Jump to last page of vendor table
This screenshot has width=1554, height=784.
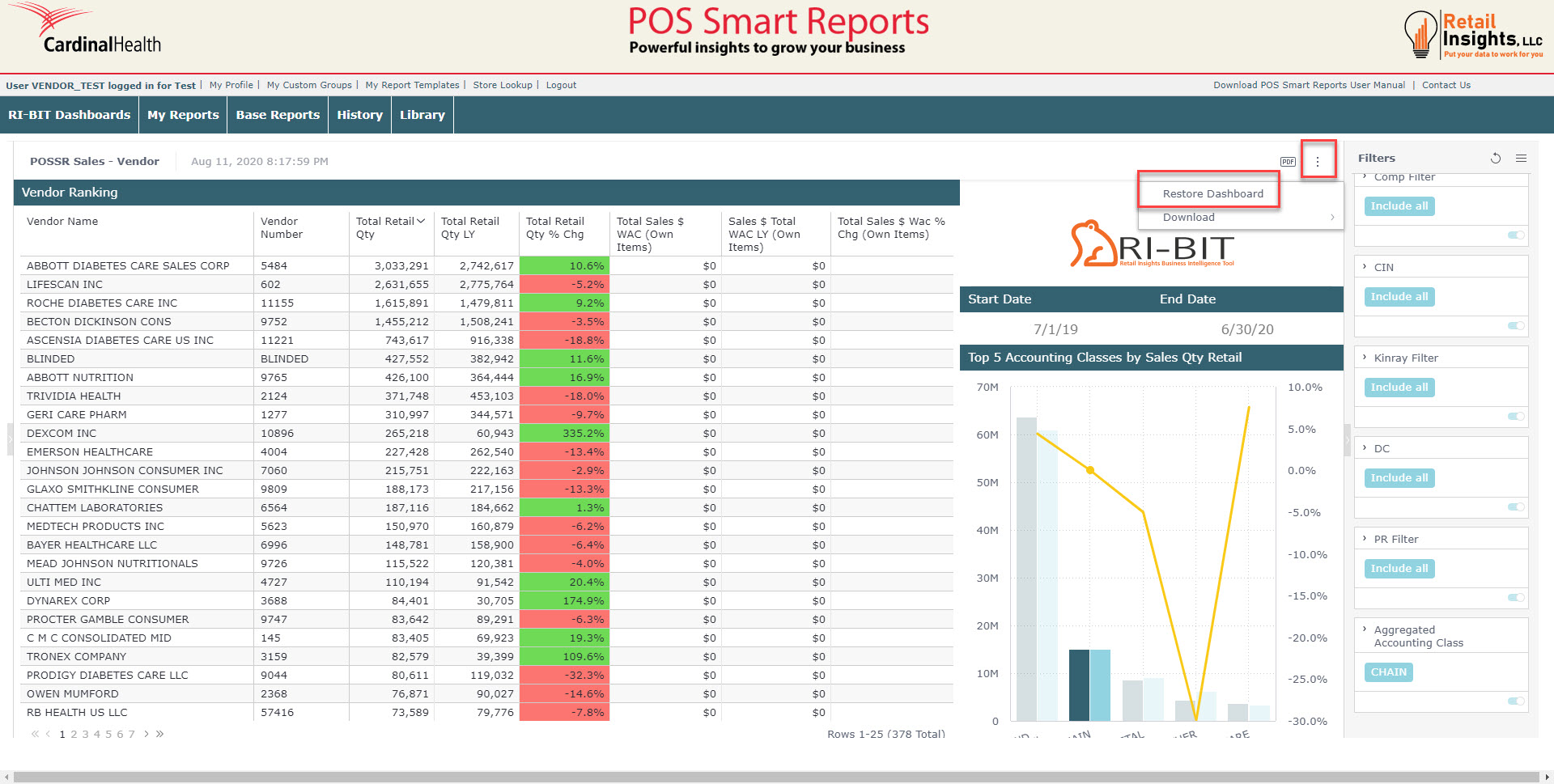[x=160, y=734]
